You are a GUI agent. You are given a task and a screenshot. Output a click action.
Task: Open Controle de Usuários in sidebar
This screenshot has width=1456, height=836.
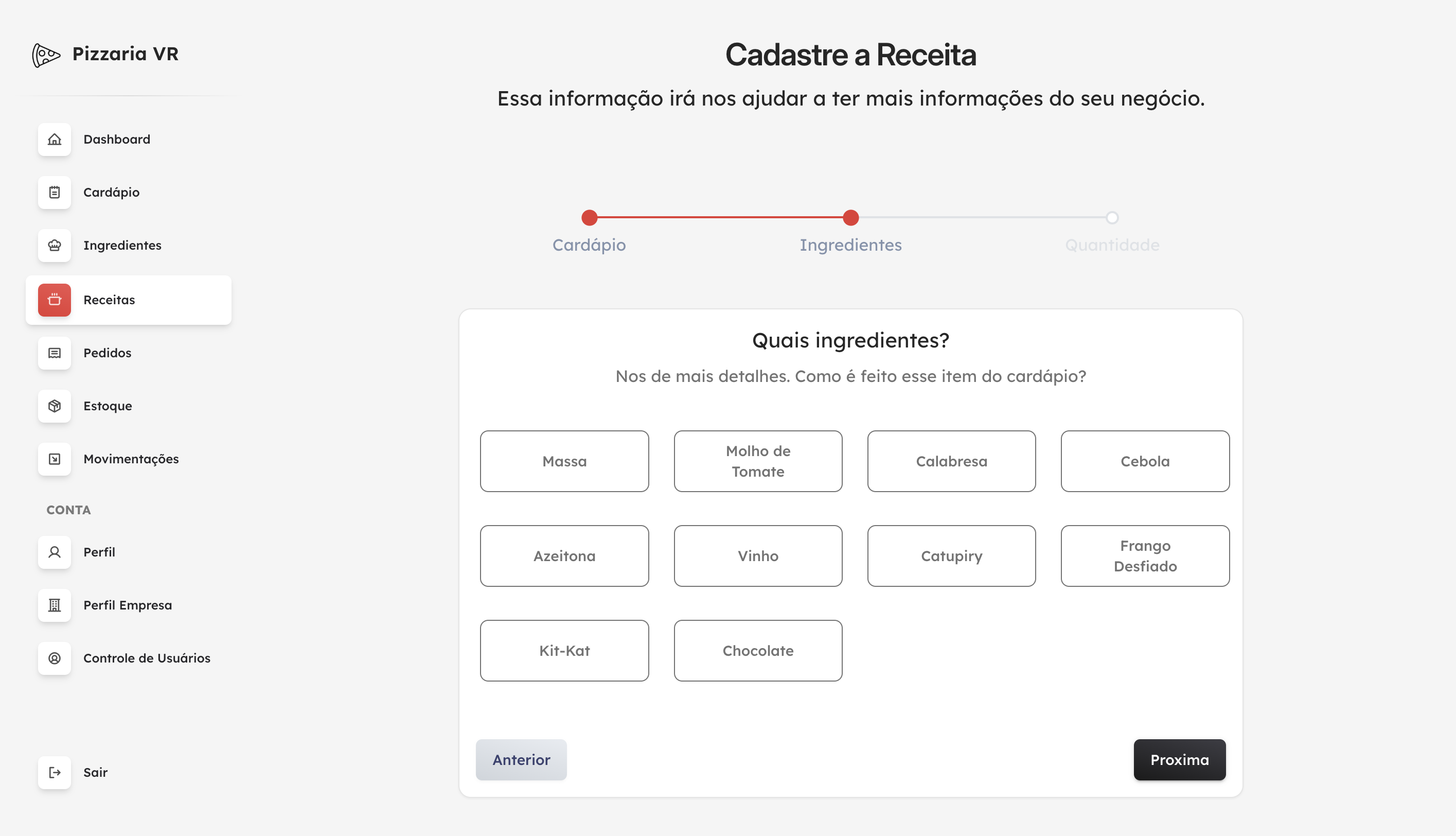(x=146, y=658)
